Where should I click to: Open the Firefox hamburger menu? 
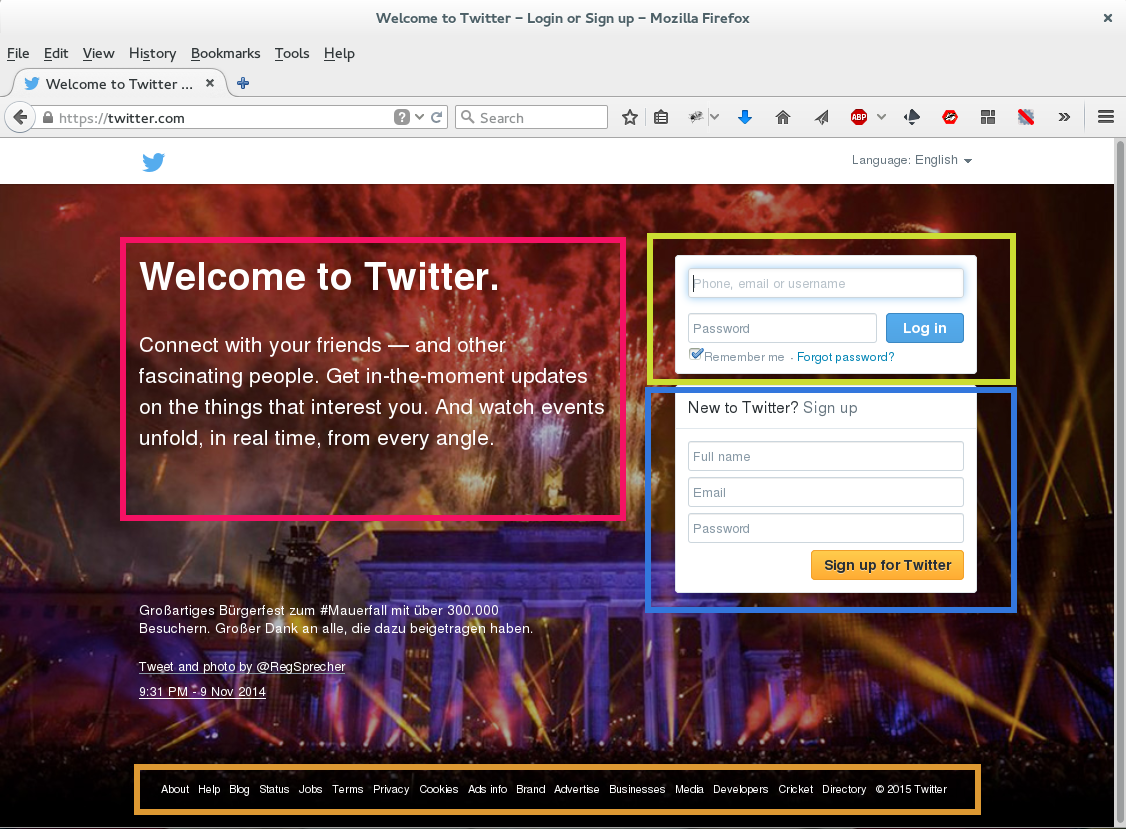click(1106, 117)
